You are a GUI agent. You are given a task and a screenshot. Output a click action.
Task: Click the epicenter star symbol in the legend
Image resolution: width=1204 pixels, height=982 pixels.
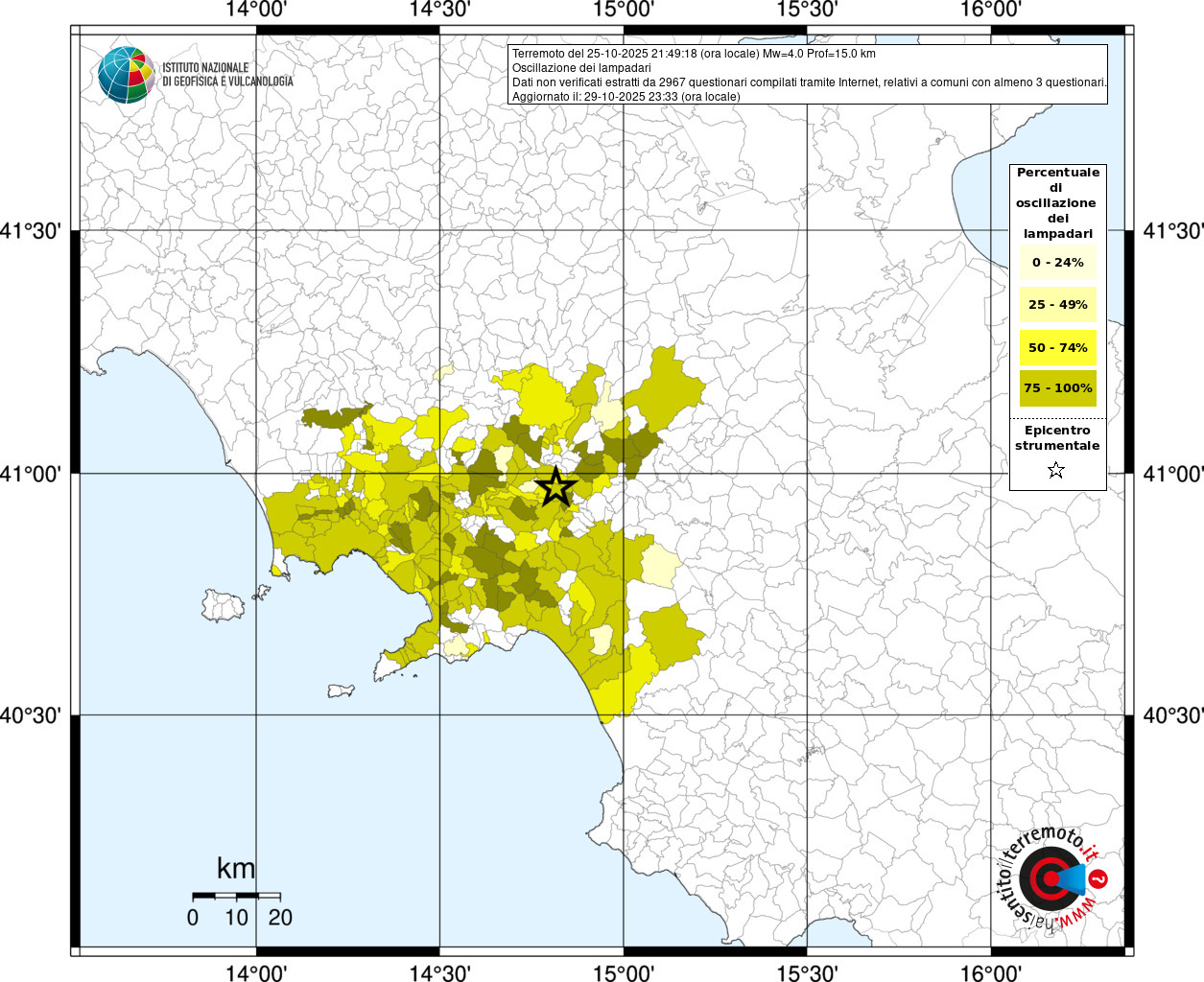[x=1056, y=470]
